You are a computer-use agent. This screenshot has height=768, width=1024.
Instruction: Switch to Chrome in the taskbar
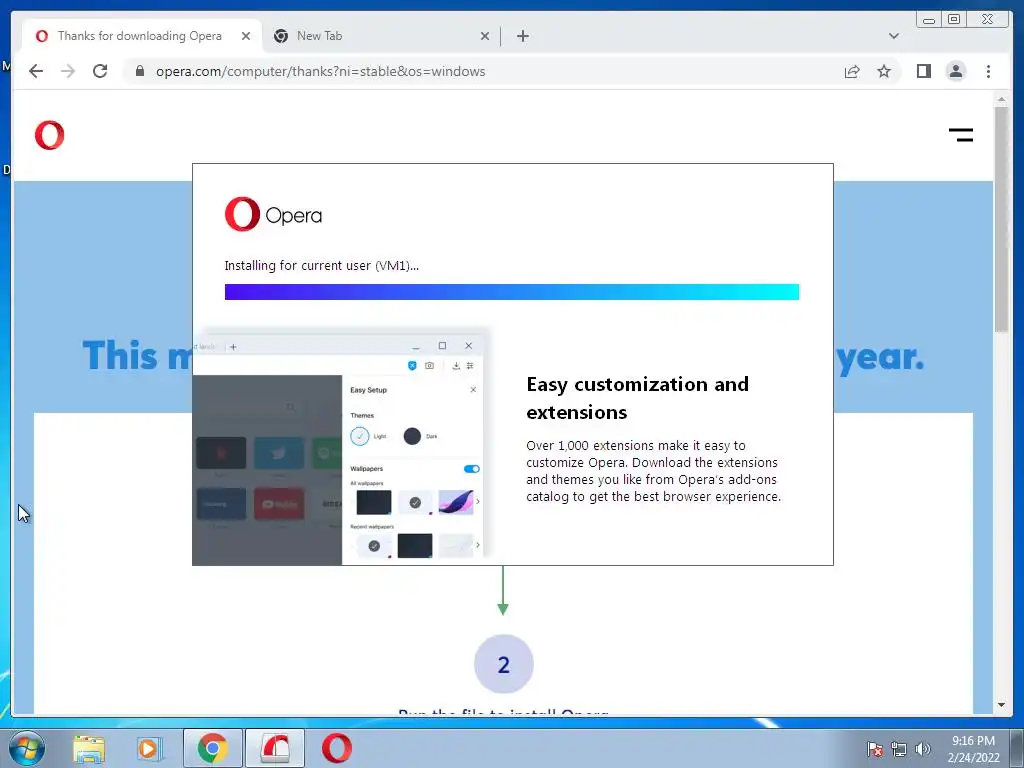(212, 748)
